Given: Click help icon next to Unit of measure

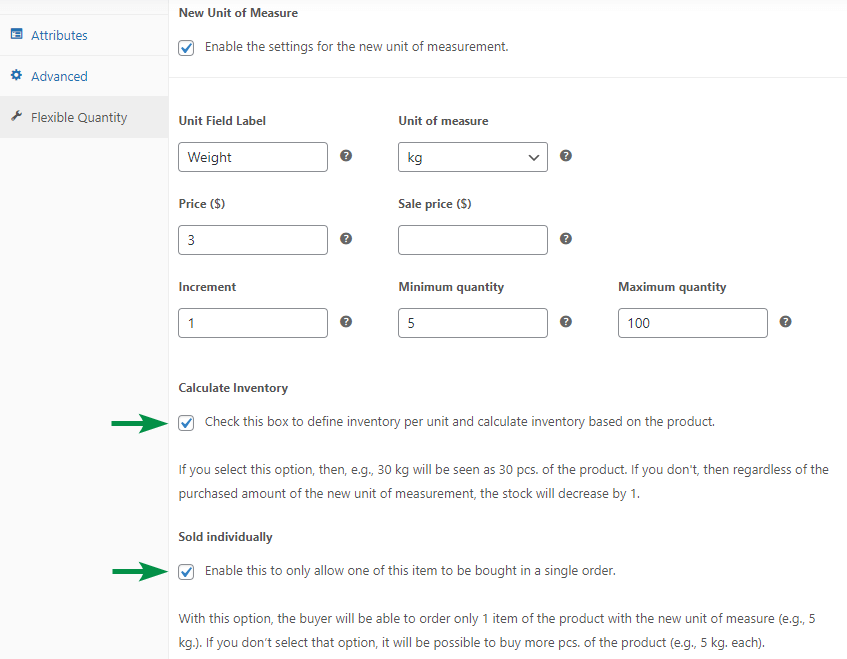Looking at the screenshot, I should (566, 156).
